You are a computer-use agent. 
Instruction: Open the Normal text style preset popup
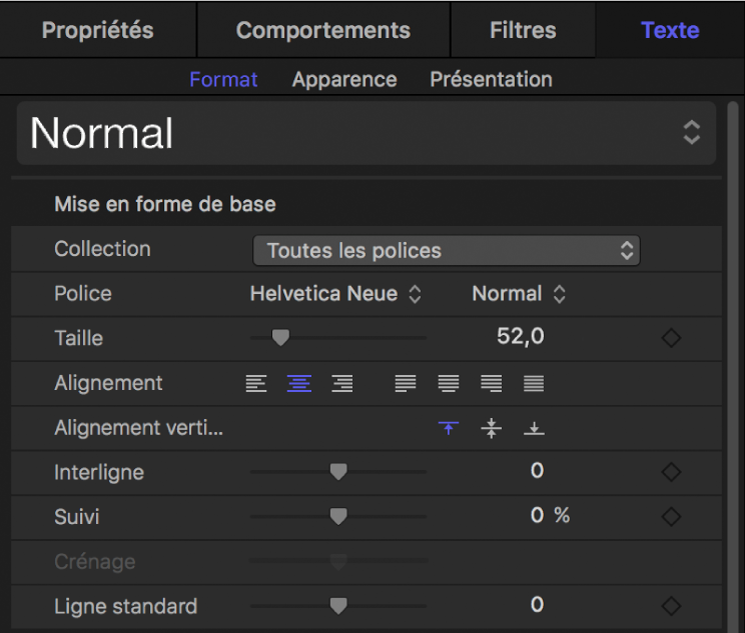pyautogui.click(x=366, y=134)
